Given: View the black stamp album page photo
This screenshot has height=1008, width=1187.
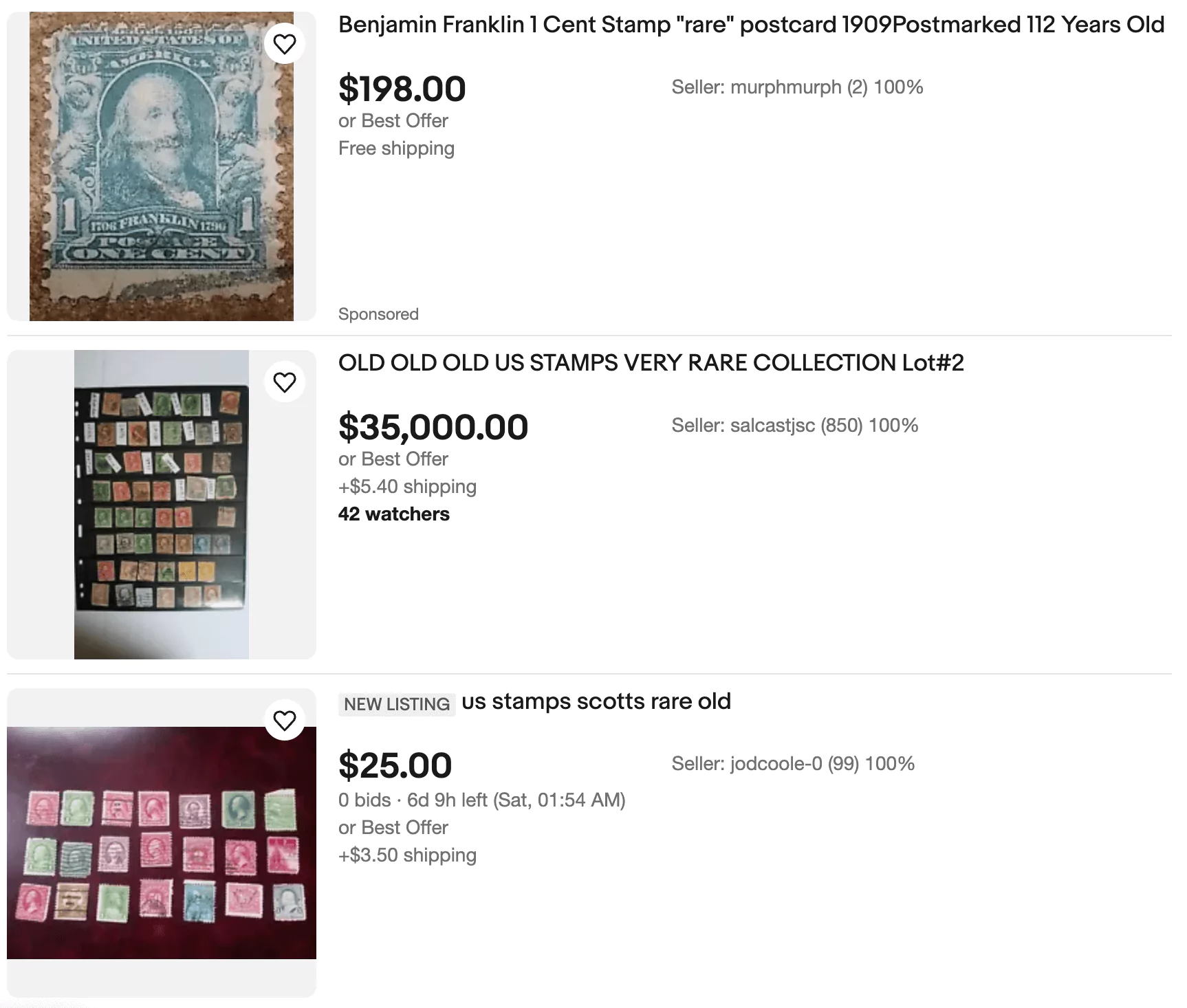Looking at the screenshot, I should tap(161, 505).
